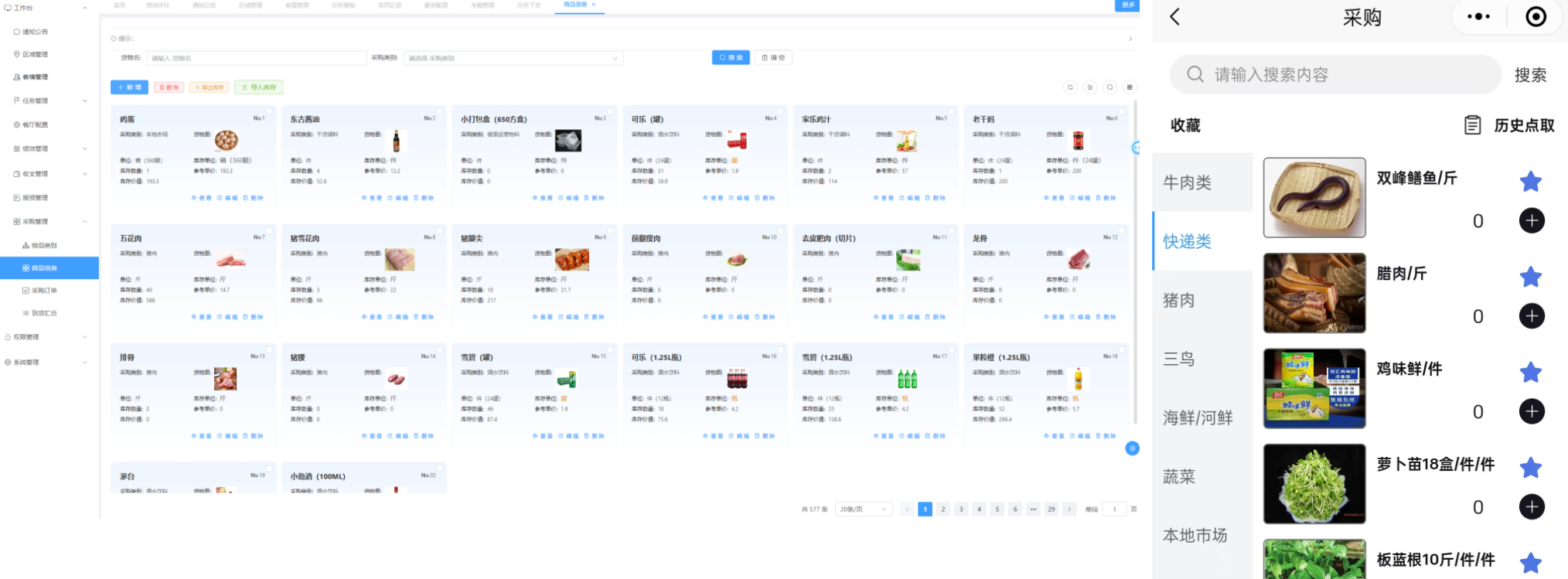Expand the 提示 panel with right chevron
Viewport: 1568px width, 579px height.
click(x=1130, y=39)
